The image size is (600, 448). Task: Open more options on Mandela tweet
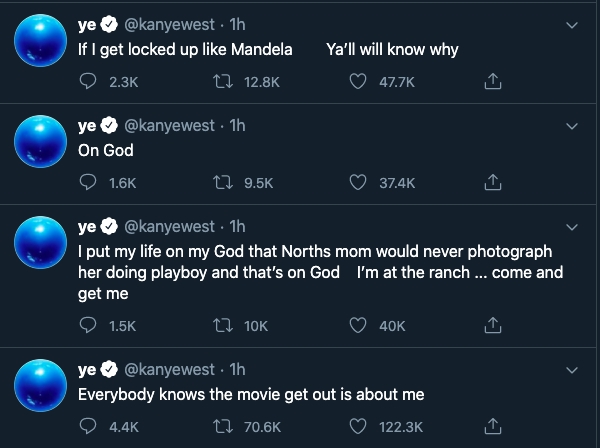tap(571, 23)
